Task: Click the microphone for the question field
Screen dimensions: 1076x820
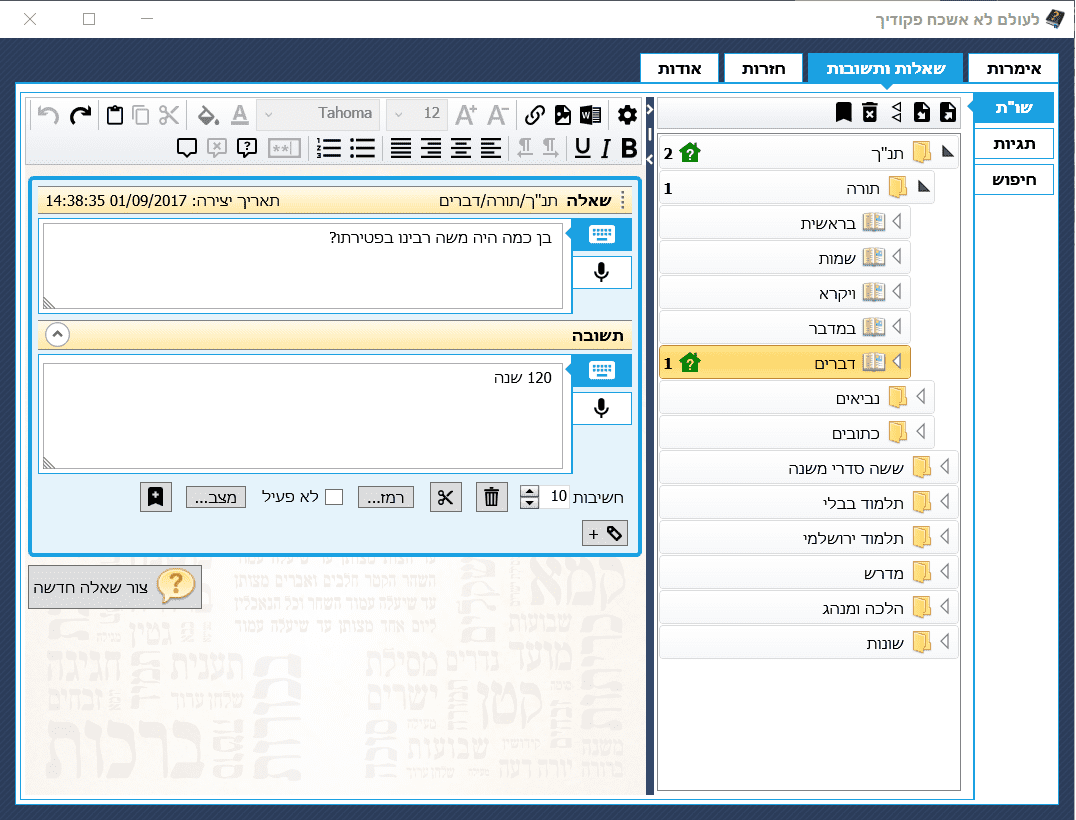Action: [602, 272]
